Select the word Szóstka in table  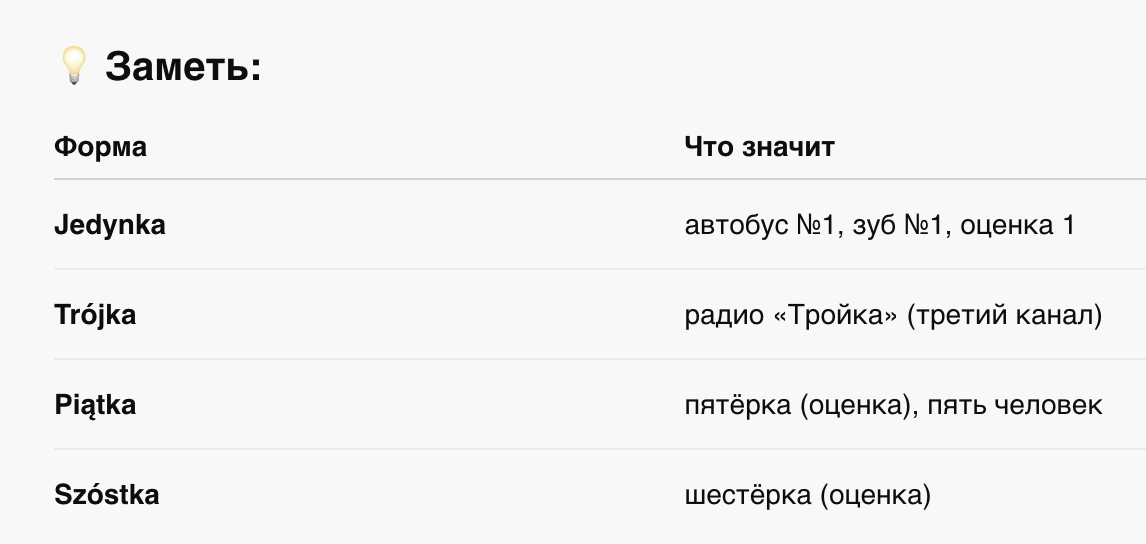tap(107, 494)
